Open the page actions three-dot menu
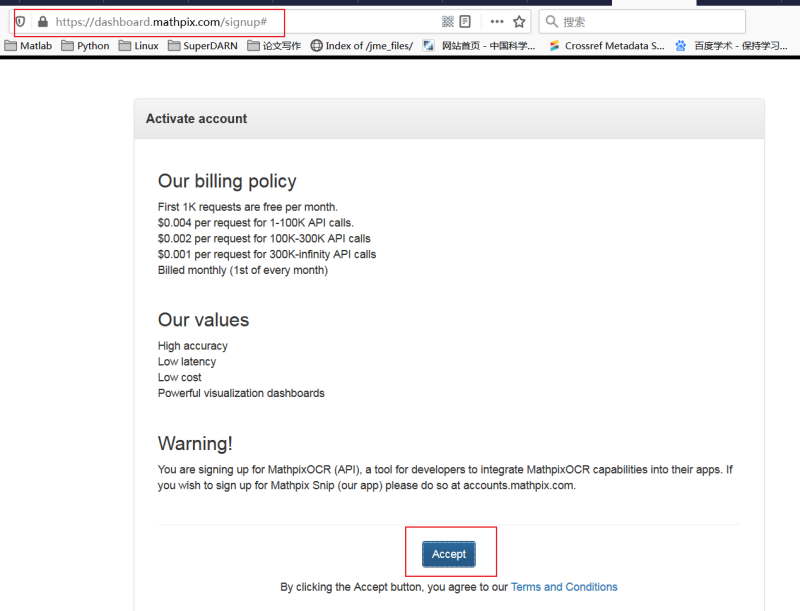800x611 pixels. coord(497,21)
